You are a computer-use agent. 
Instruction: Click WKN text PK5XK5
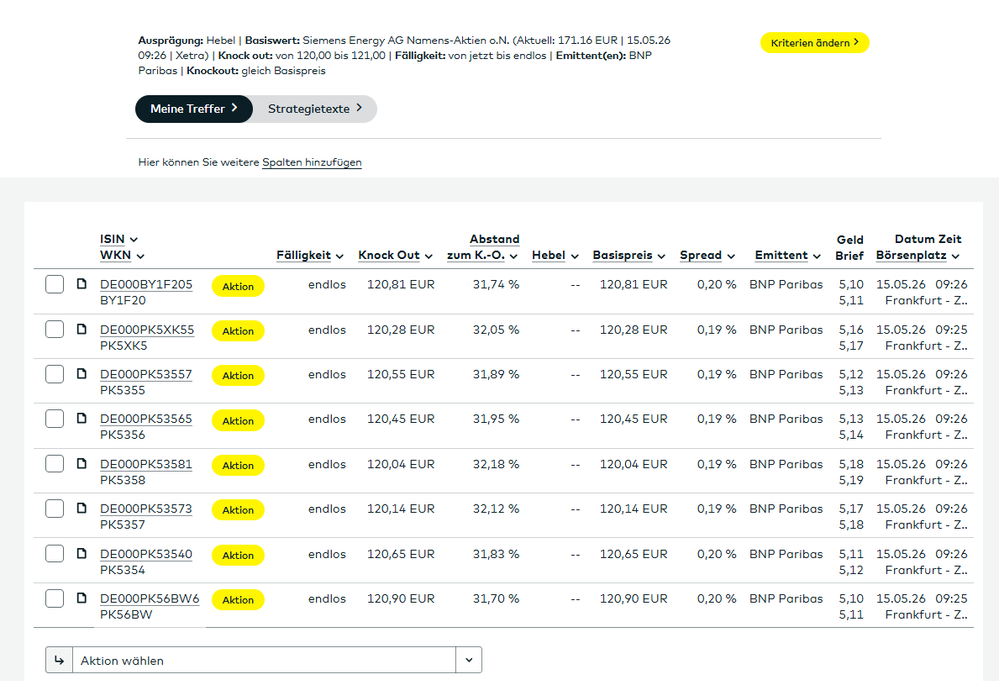click(124, 345)
